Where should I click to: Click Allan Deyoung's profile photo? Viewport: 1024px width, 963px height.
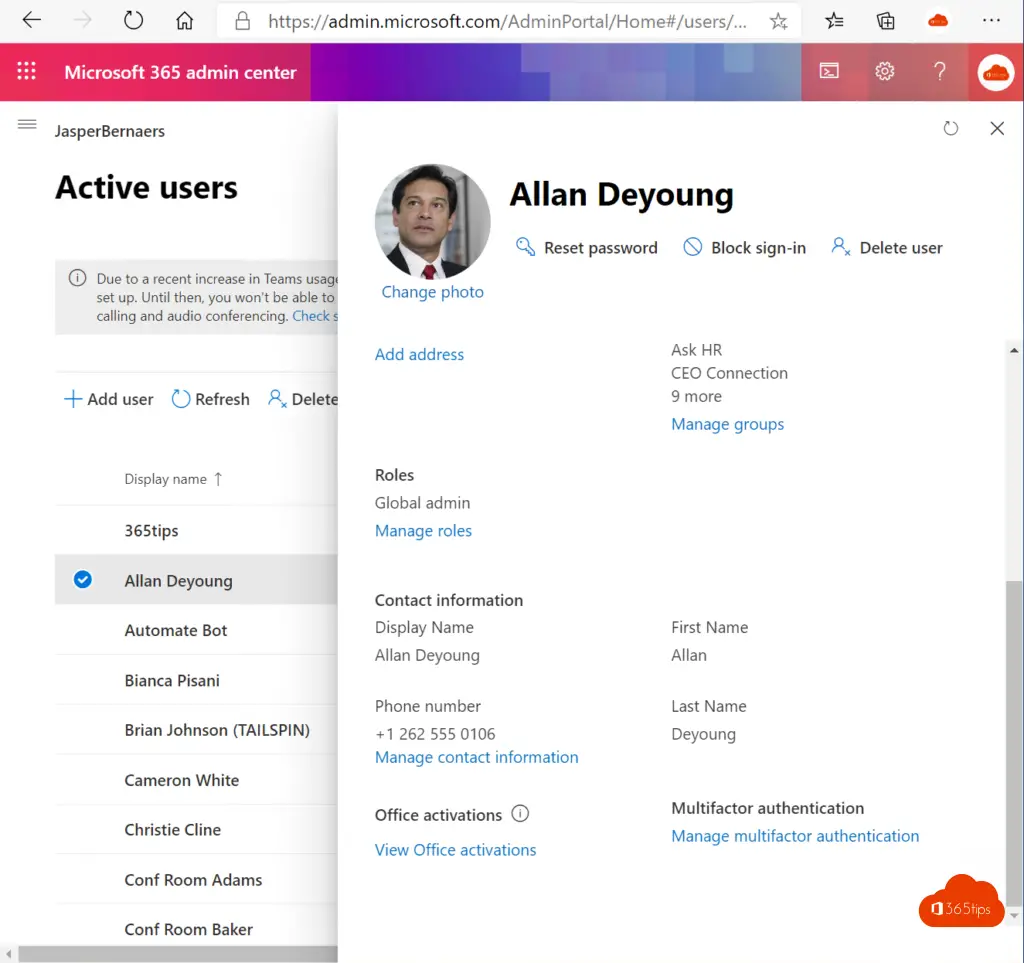pyautogui.click(x=432, y=221)
